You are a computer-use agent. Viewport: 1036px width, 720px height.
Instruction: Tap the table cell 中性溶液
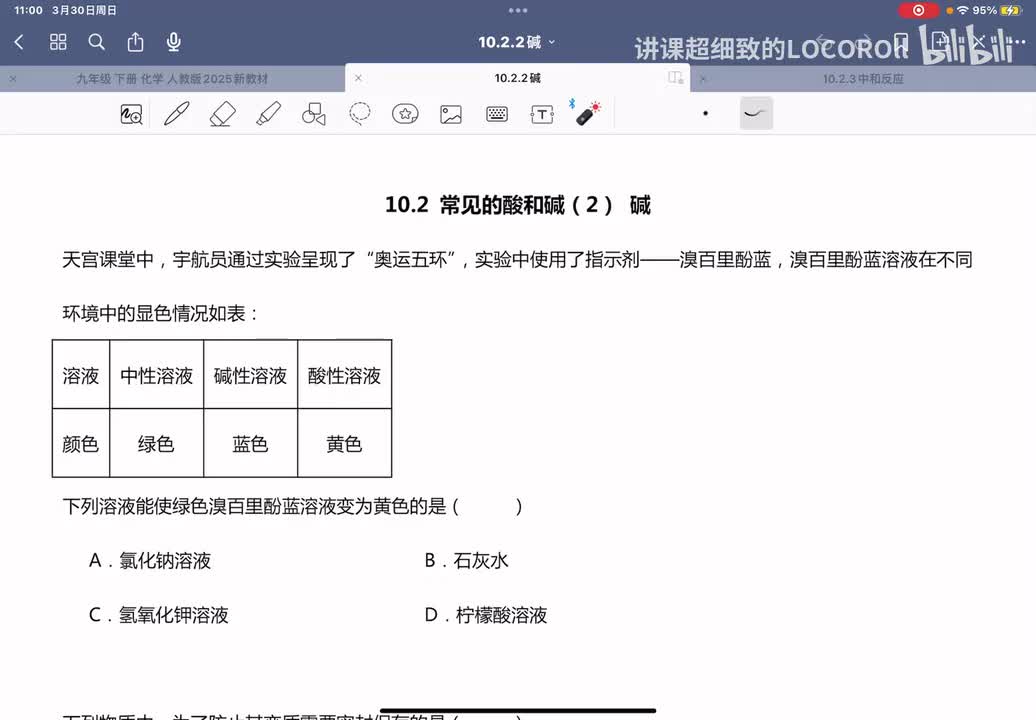point(157,376)
